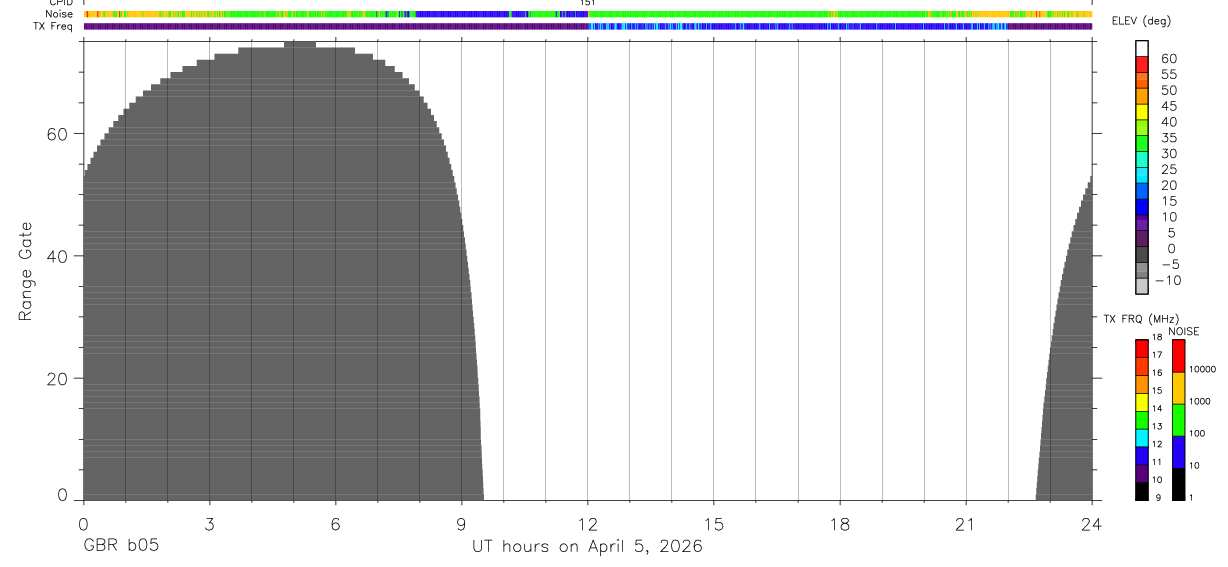This screenshot has width=1228, height=567.
Task: Click the multicolor Noise strip above the plot
Action: pos(588,14)
